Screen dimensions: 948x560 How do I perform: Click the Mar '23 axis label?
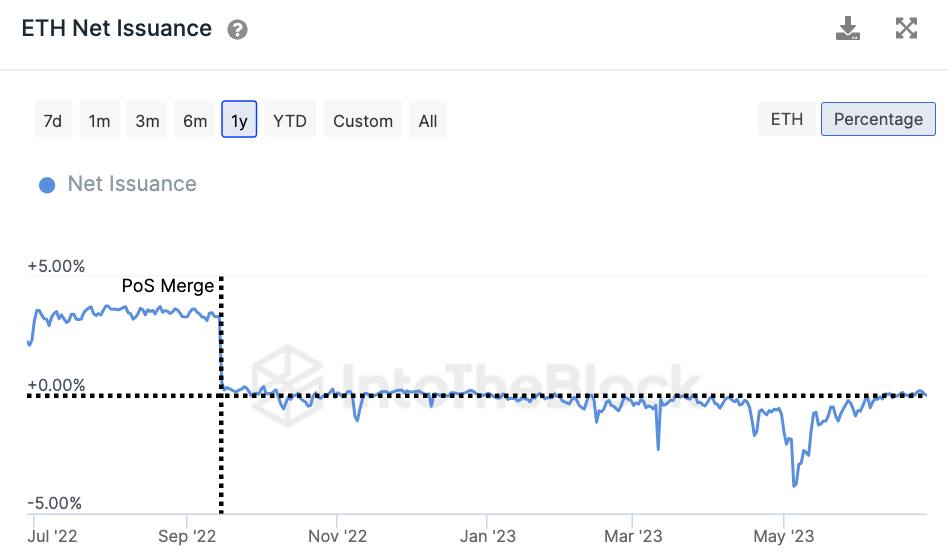633,536
